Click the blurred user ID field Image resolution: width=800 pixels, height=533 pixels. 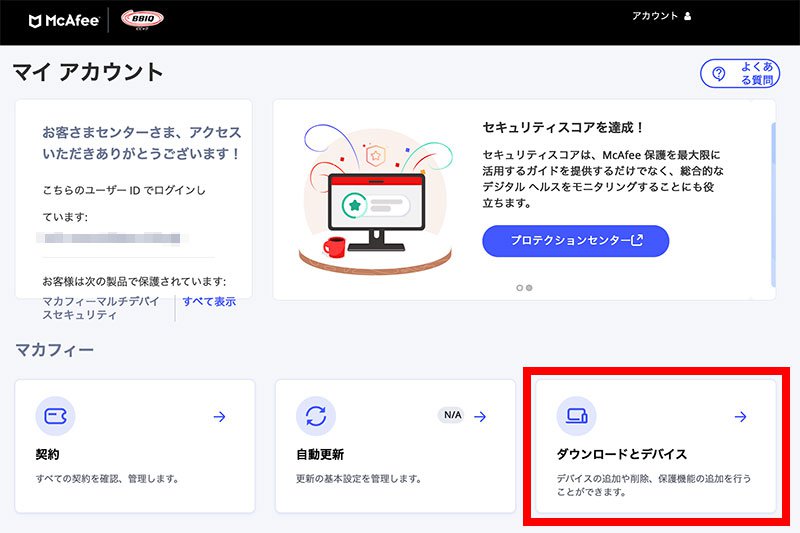tap(112, 238)
